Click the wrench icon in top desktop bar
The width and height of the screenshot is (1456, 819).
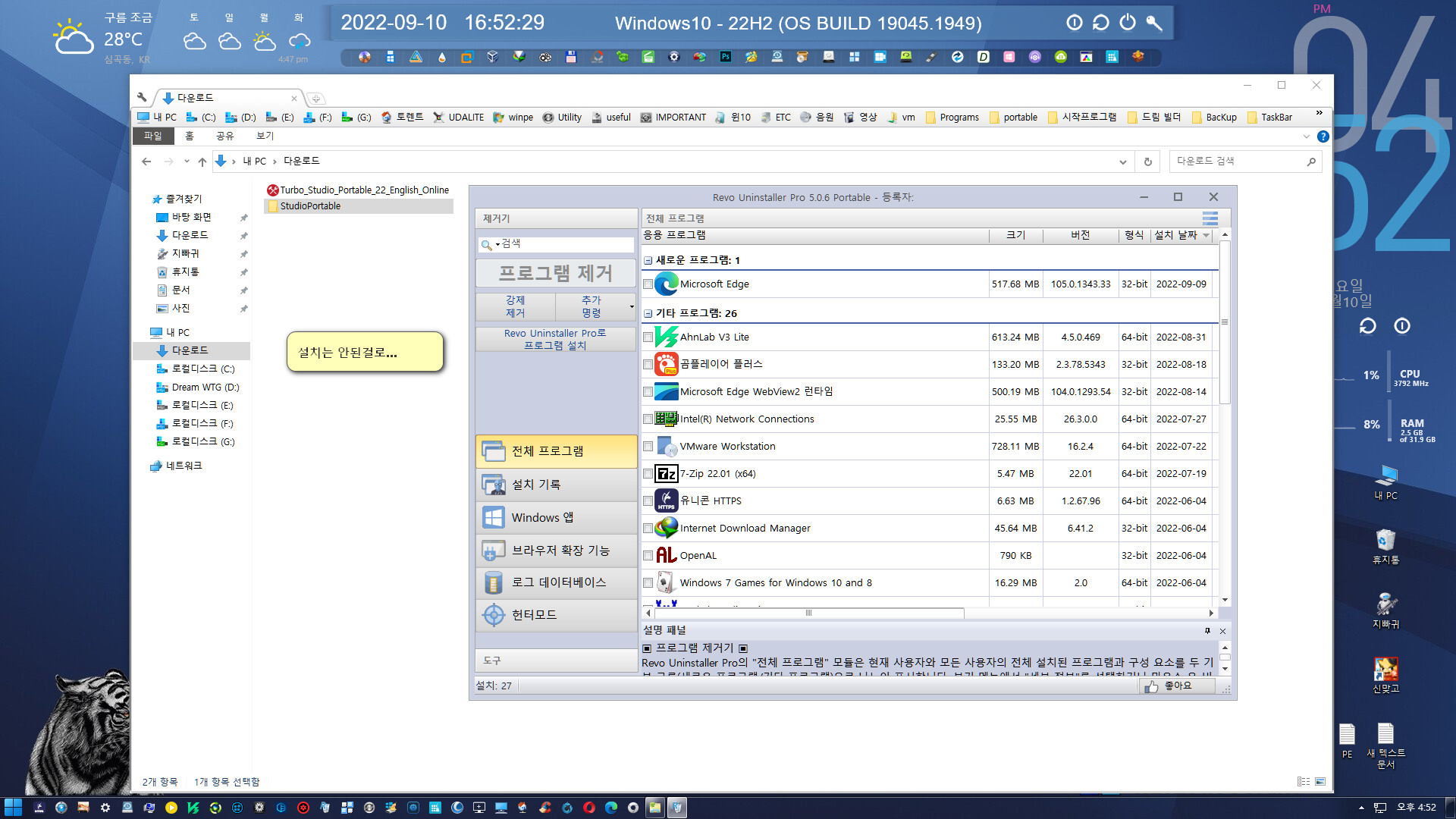[1154, 23]
